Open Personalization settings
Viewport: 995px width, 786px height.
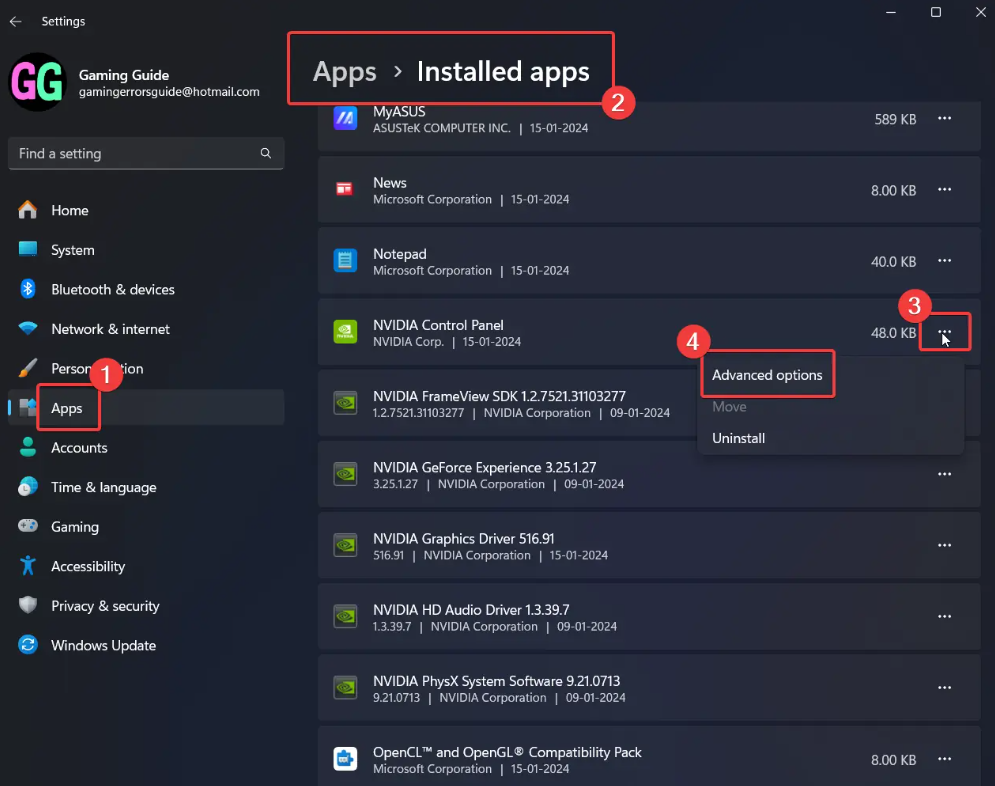(146, 369)
